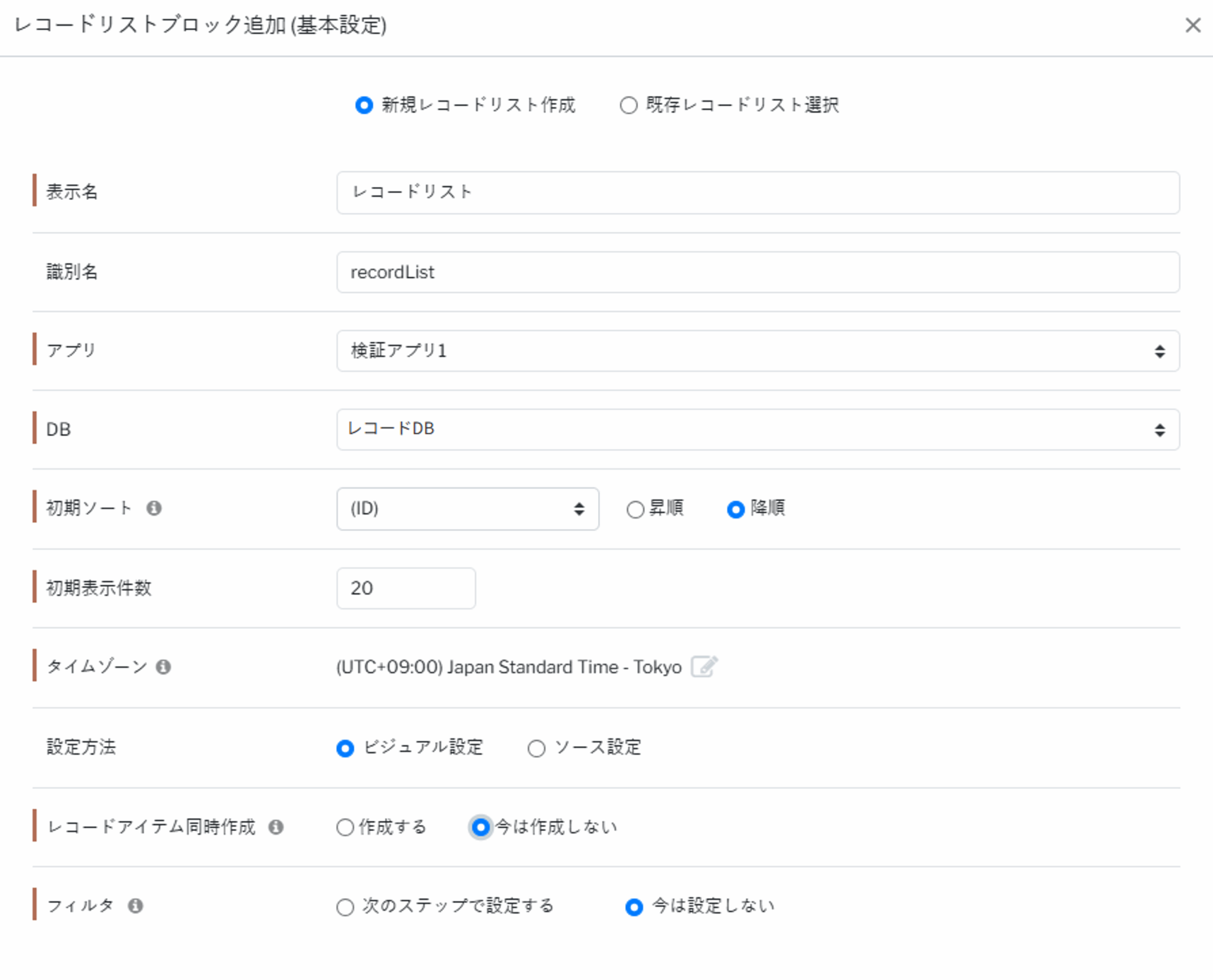Open the アプリ dropdown showing 検証アプリ1

pyautogui.click(x=758, y=351)
